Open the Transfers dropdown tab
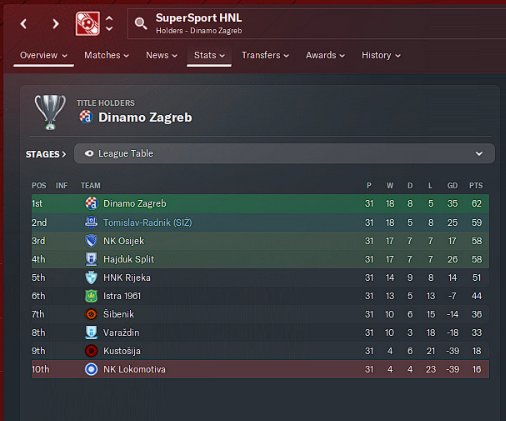 pyautogui.click(x=265, y=55)
